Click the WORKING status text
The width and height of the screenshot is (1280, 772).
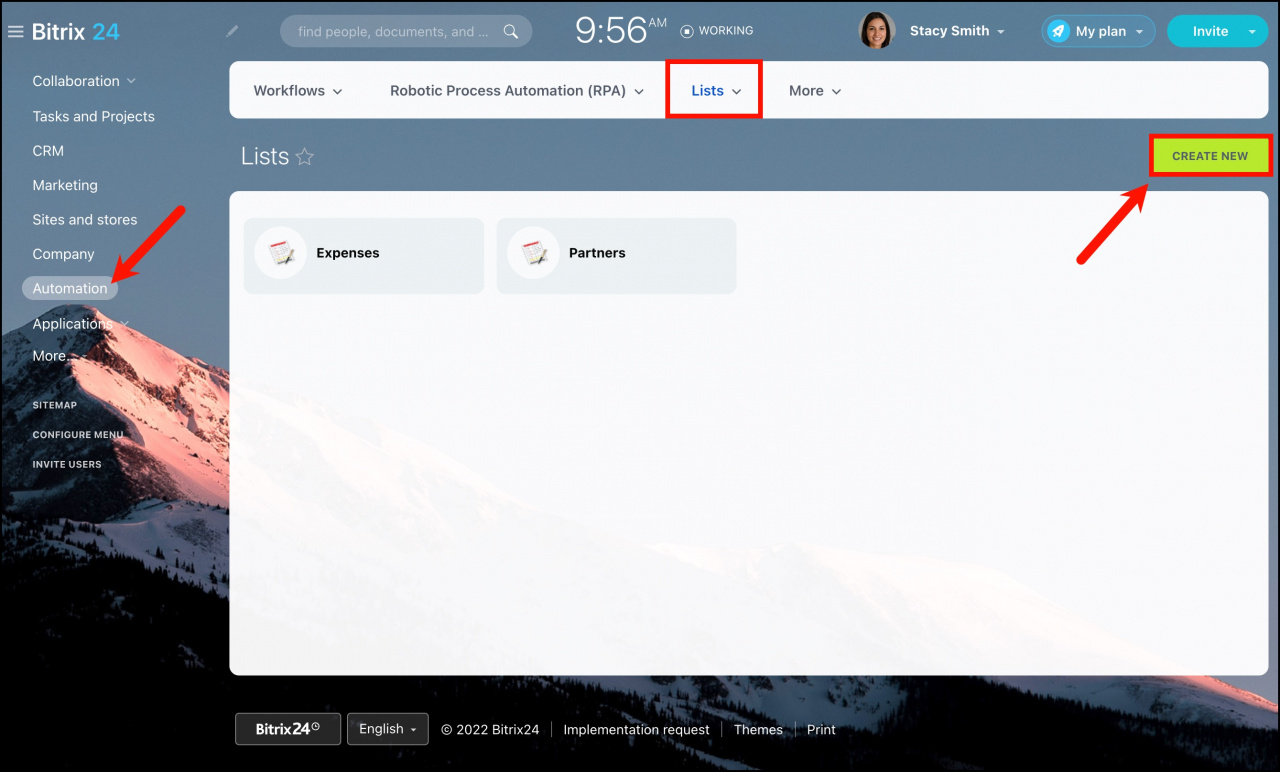point(726,31)
